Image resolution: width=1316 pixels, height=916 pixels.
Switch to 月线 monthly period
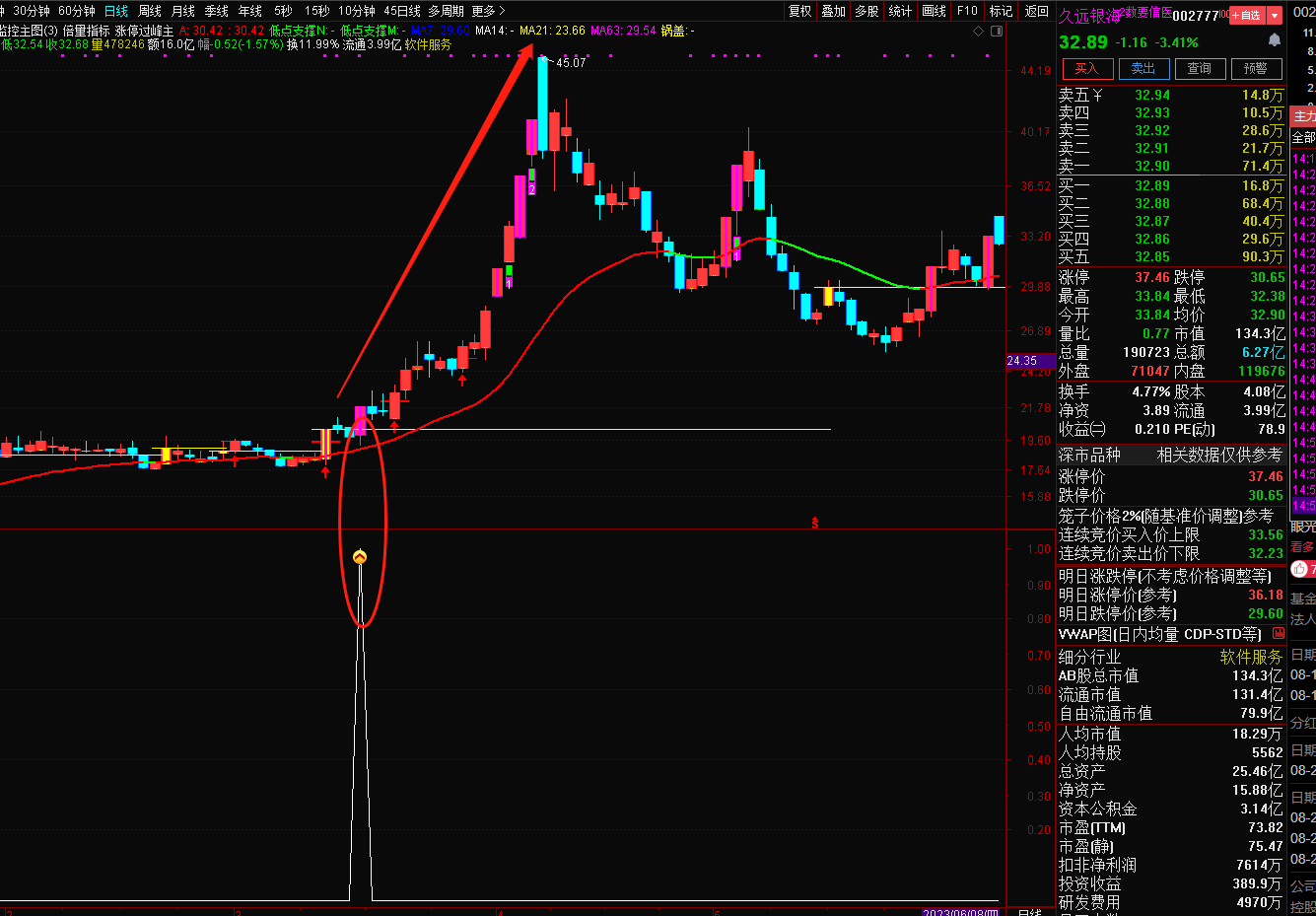[183, 11]
